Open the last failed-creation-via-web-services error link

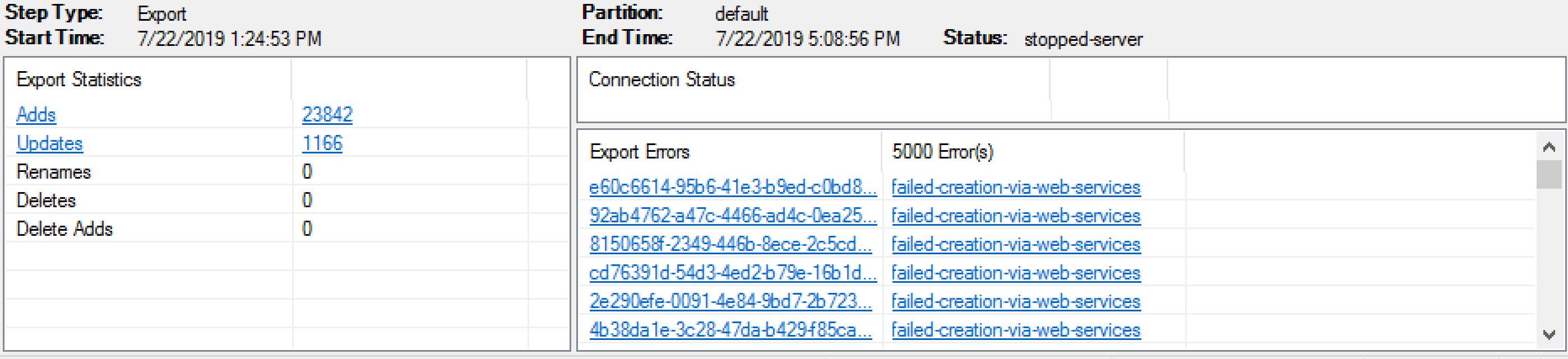tap(1015, 330)
